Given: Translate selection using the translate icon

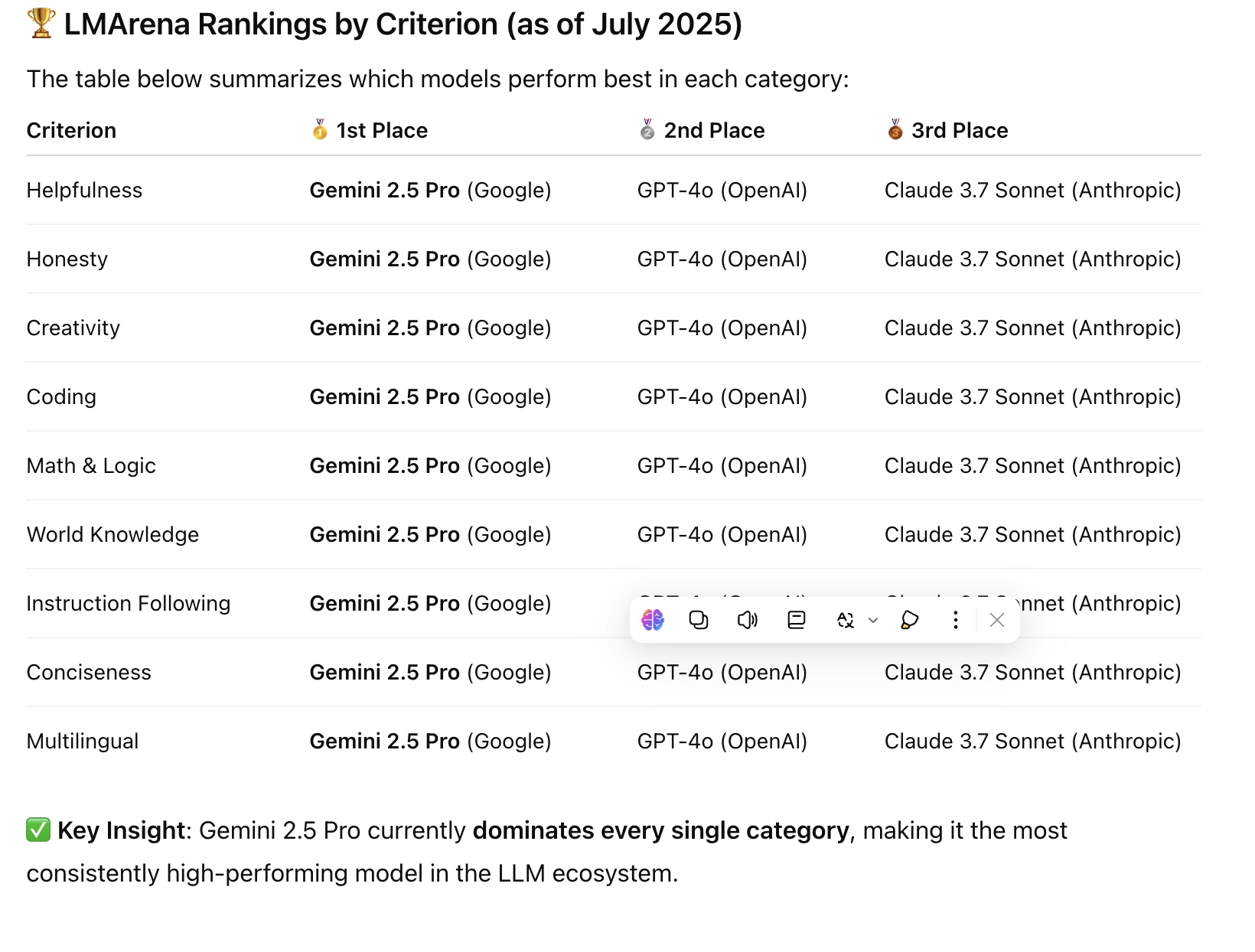Looking at the screenshot, I should 846,620.
